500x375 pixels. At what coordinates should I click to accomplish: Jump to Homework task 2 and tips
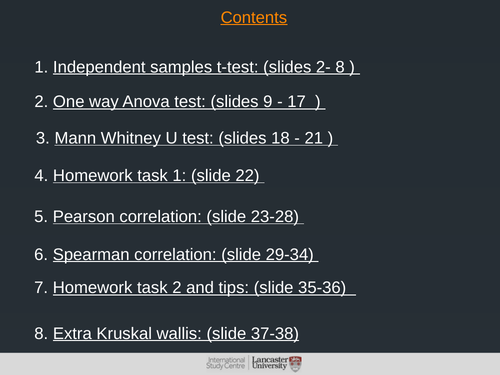pyautogui.click(x=204, y=288)
